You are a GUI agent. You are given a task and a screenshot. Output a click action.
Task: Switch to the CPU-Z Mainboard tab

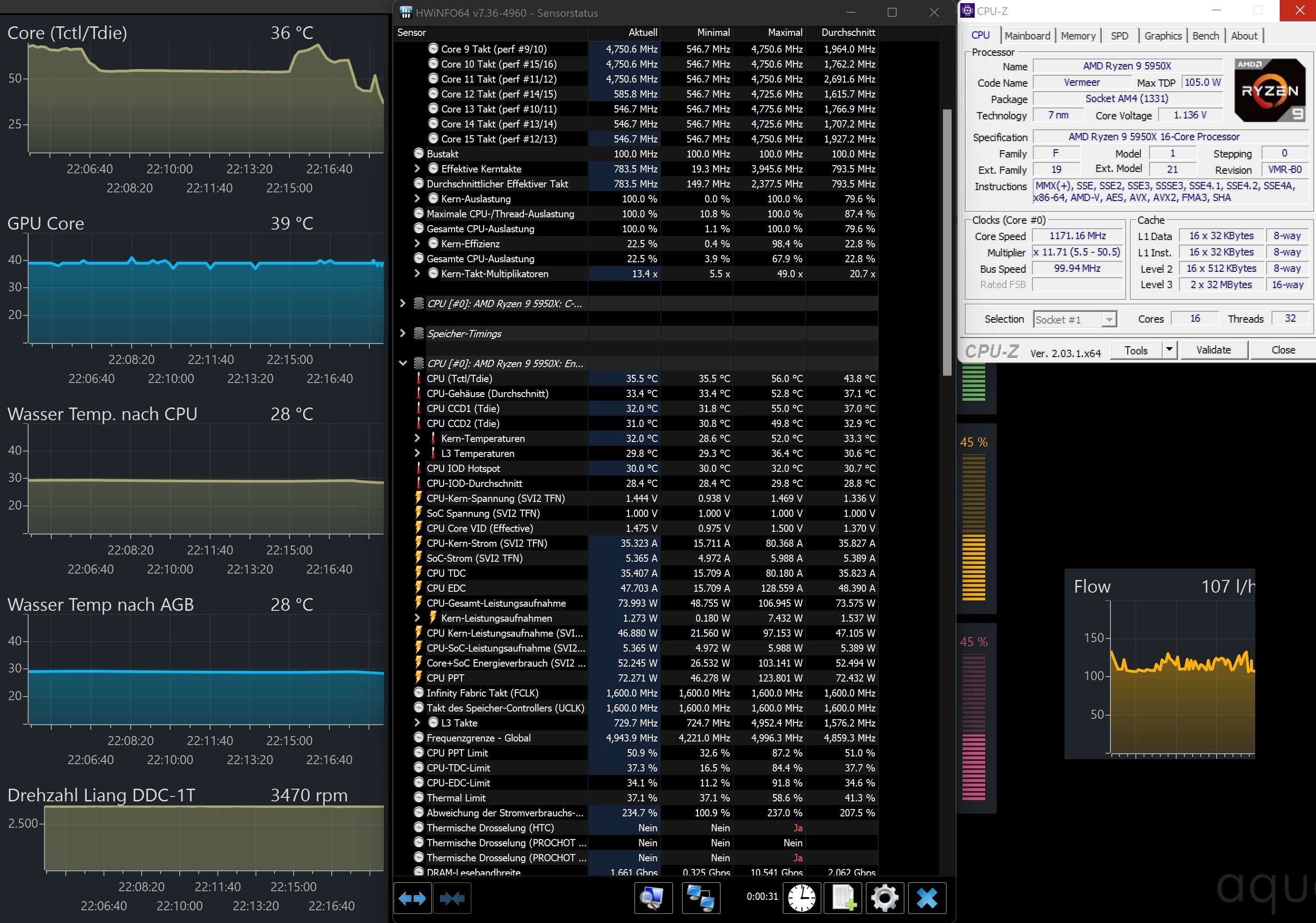(1027, 35)
